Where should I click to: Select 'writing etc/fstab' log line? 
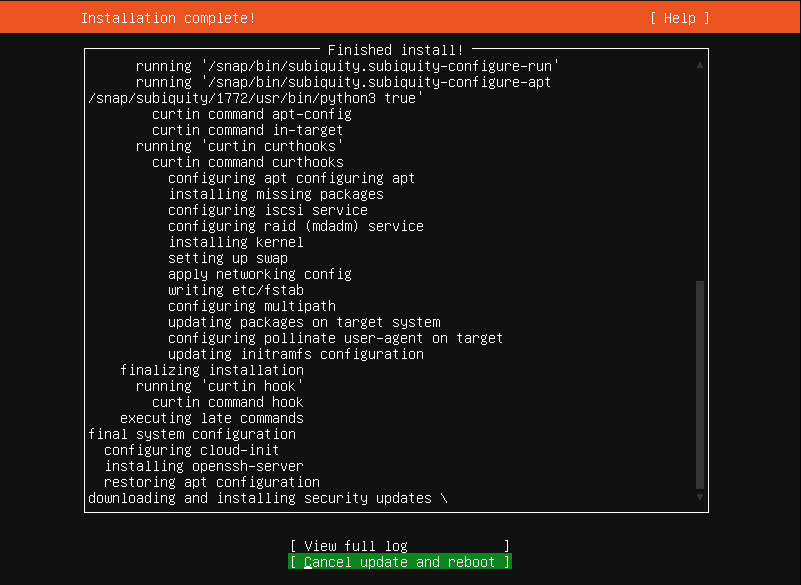coord(236,290)
